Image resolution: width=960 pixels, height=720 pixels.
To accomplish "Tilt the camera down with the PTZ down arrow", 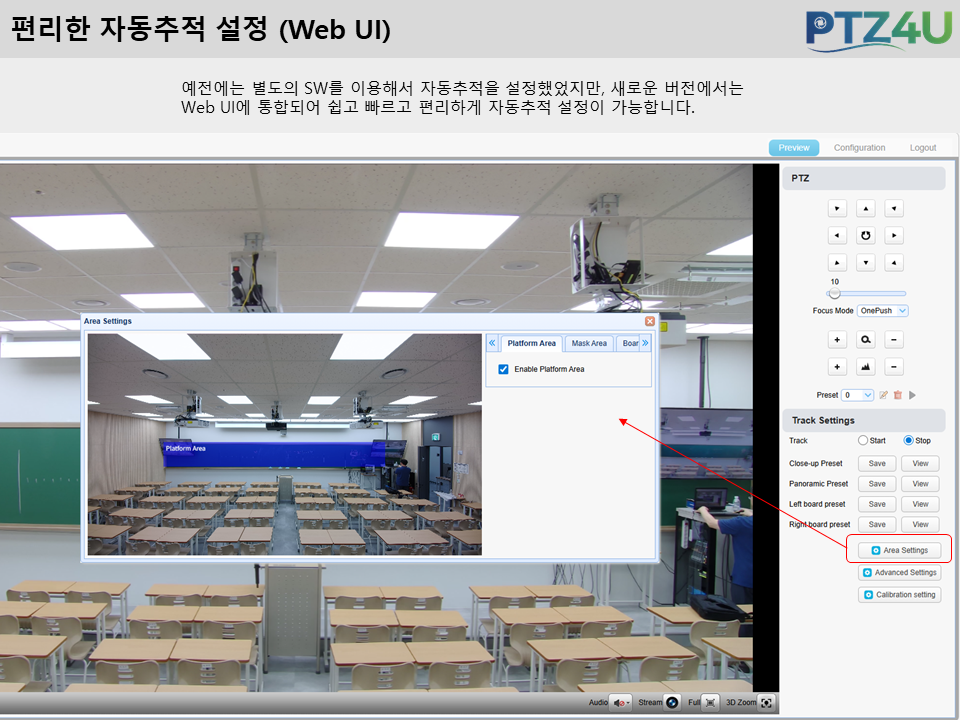I will click(x=865, y=263).
